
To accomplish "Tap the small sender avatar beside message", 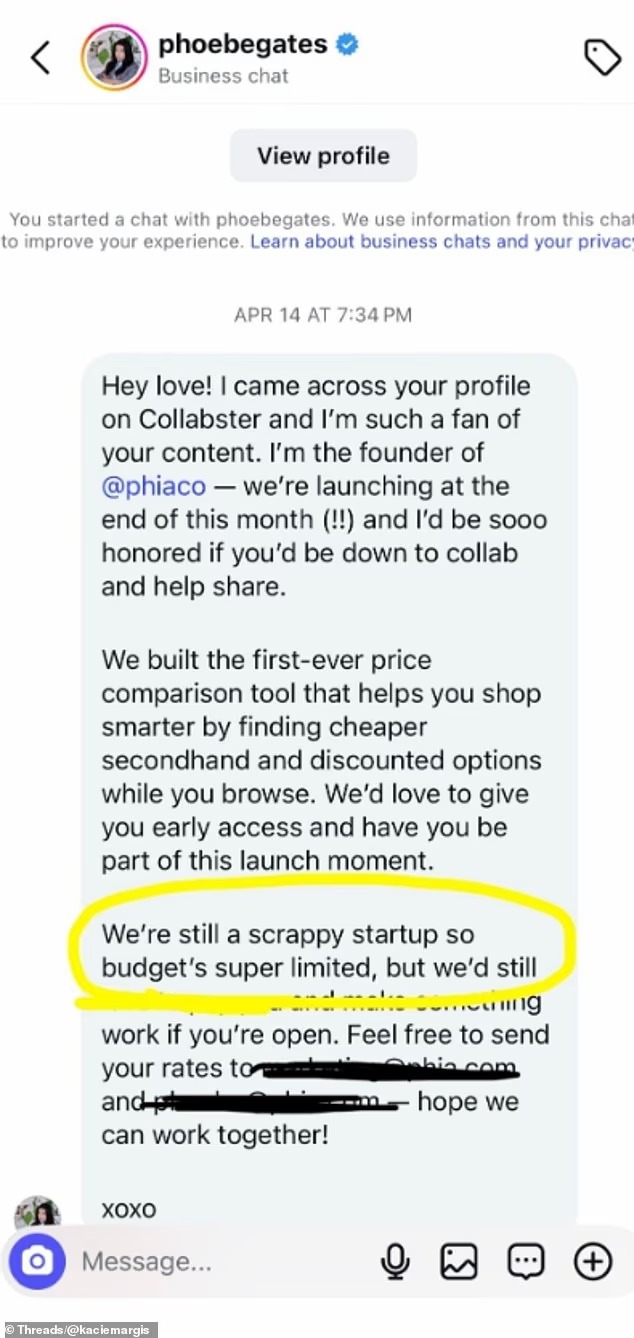I will pos(37,1214).
